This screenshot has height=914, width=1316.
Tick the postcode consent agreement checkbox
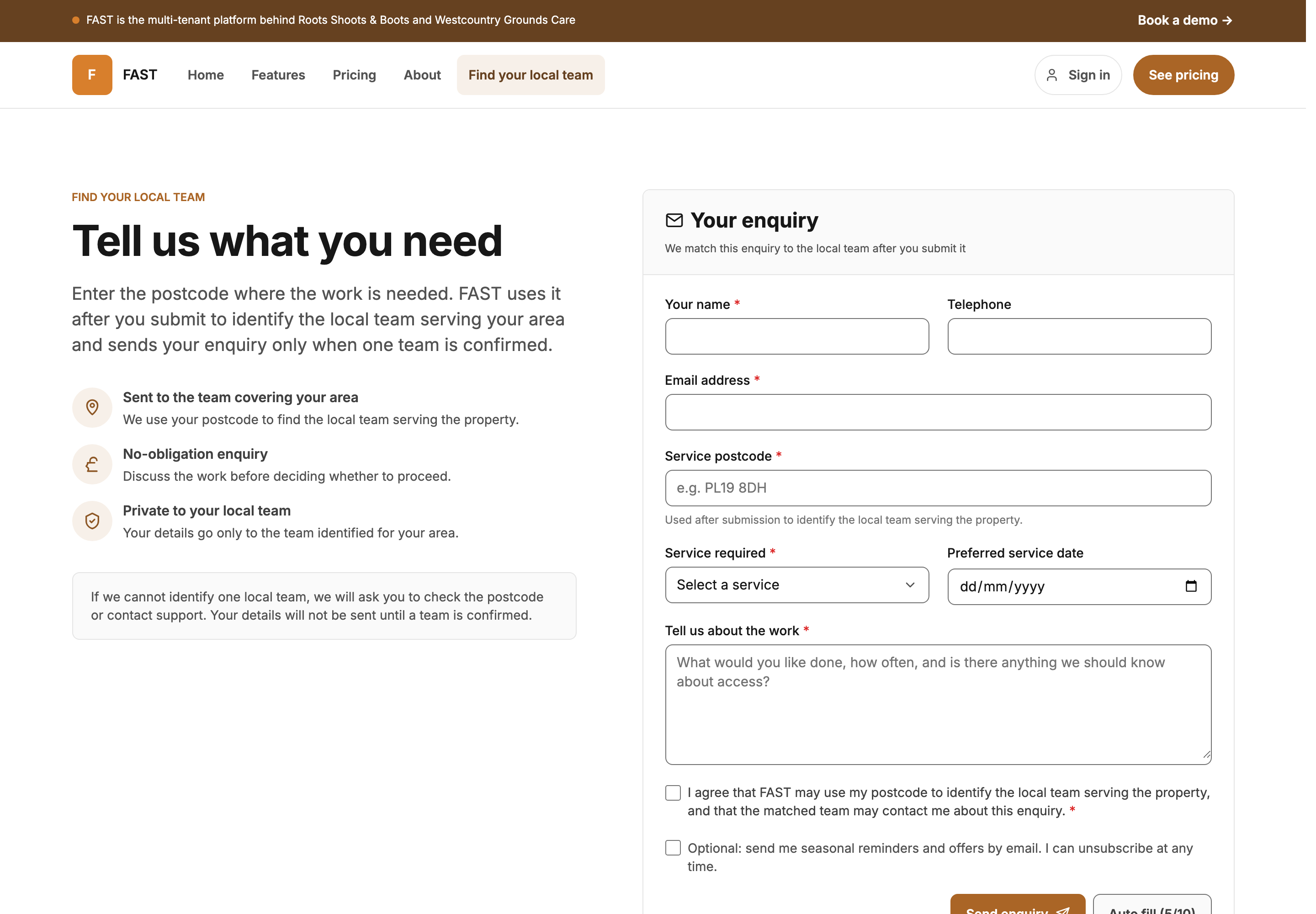[x=673, y=792]
